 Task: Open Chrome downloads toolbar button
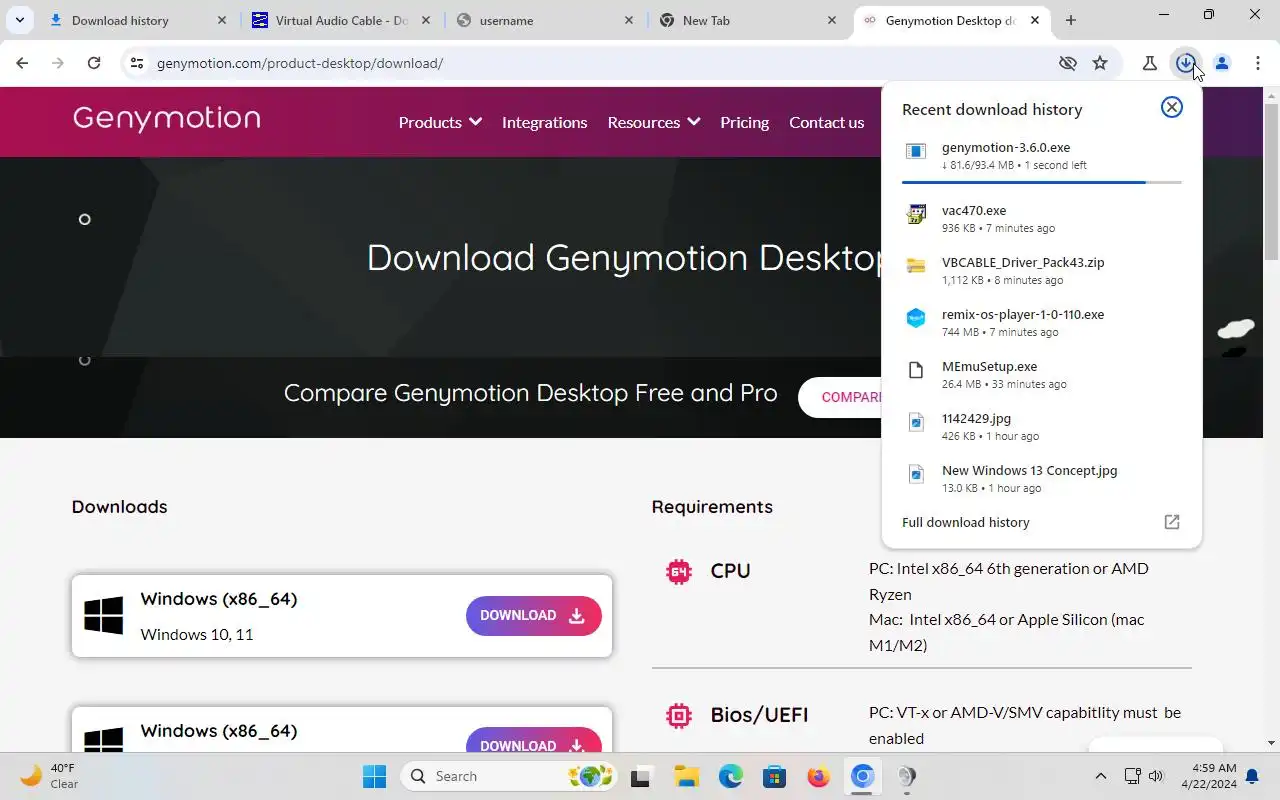pos(1185,63)
